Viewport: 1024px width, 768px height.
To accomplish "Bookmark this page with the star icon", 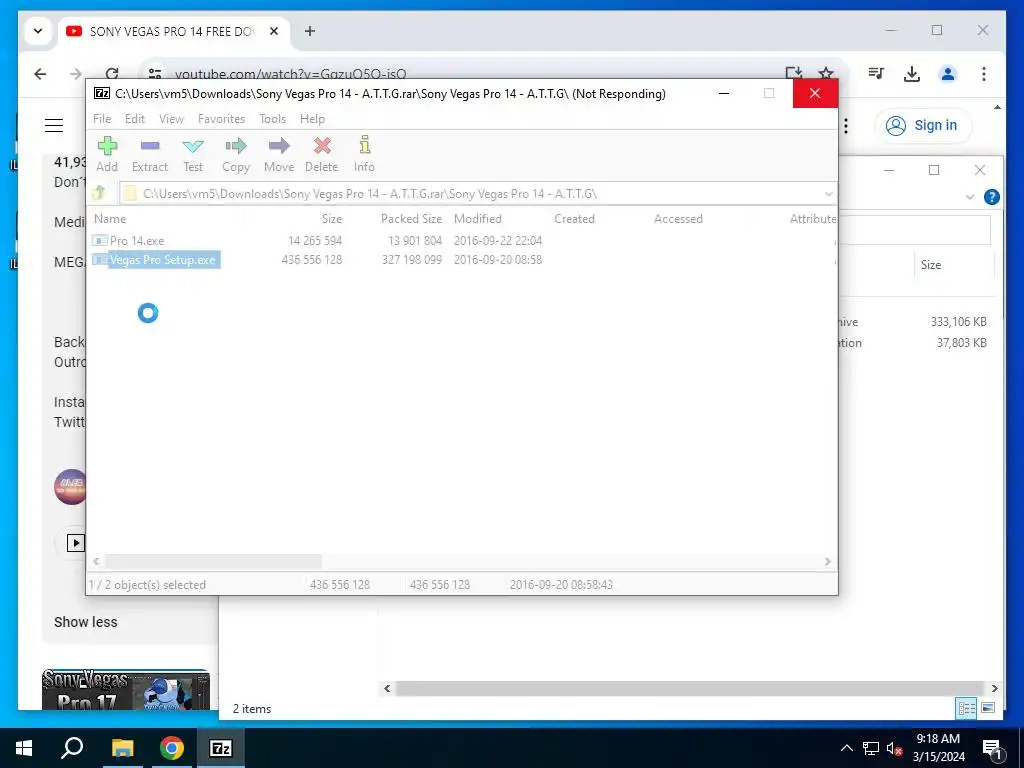I will [826, 73].
